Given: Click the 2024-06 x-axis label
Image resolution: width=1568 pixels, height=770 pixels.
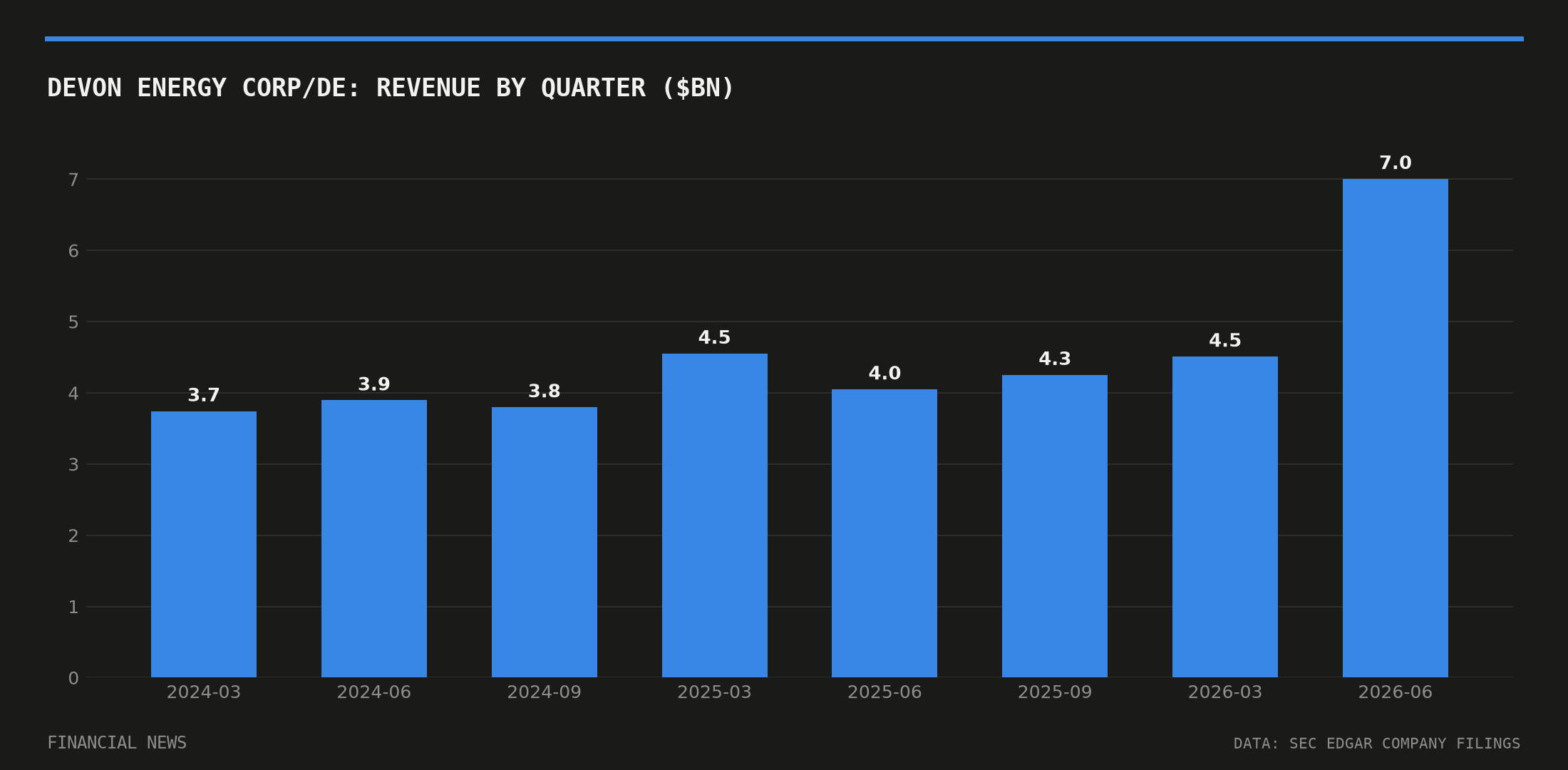Looking at the screenshot, I should 374,692.
